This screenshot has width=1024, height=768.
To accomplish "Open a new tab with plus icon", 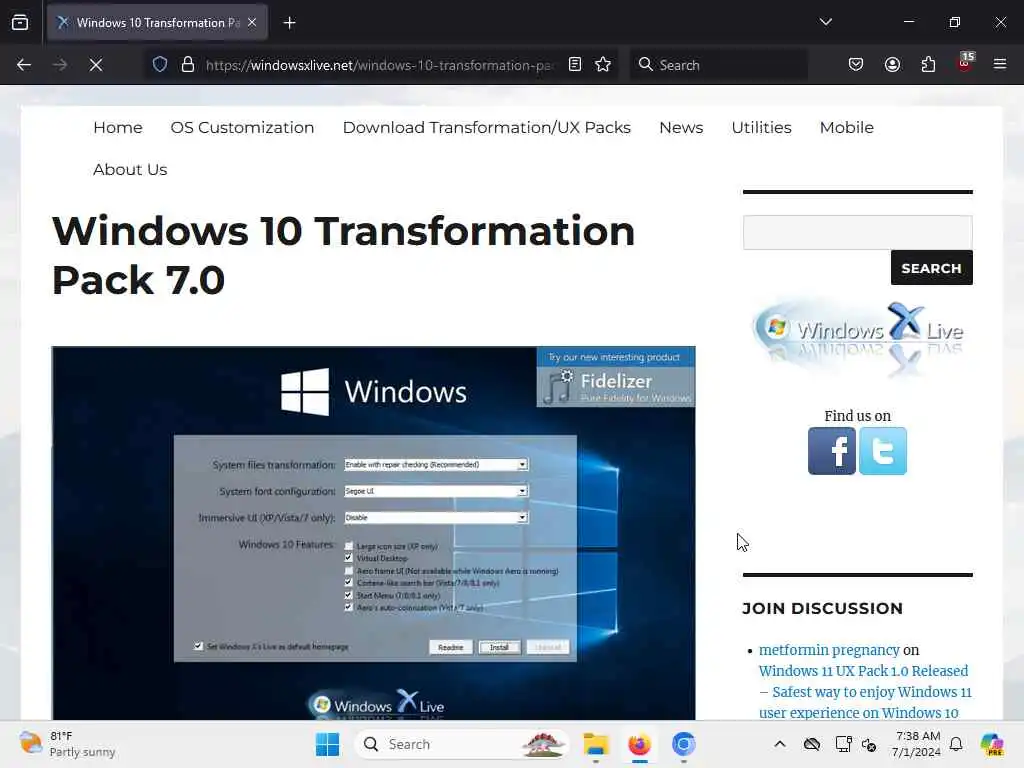I will 289,23.
